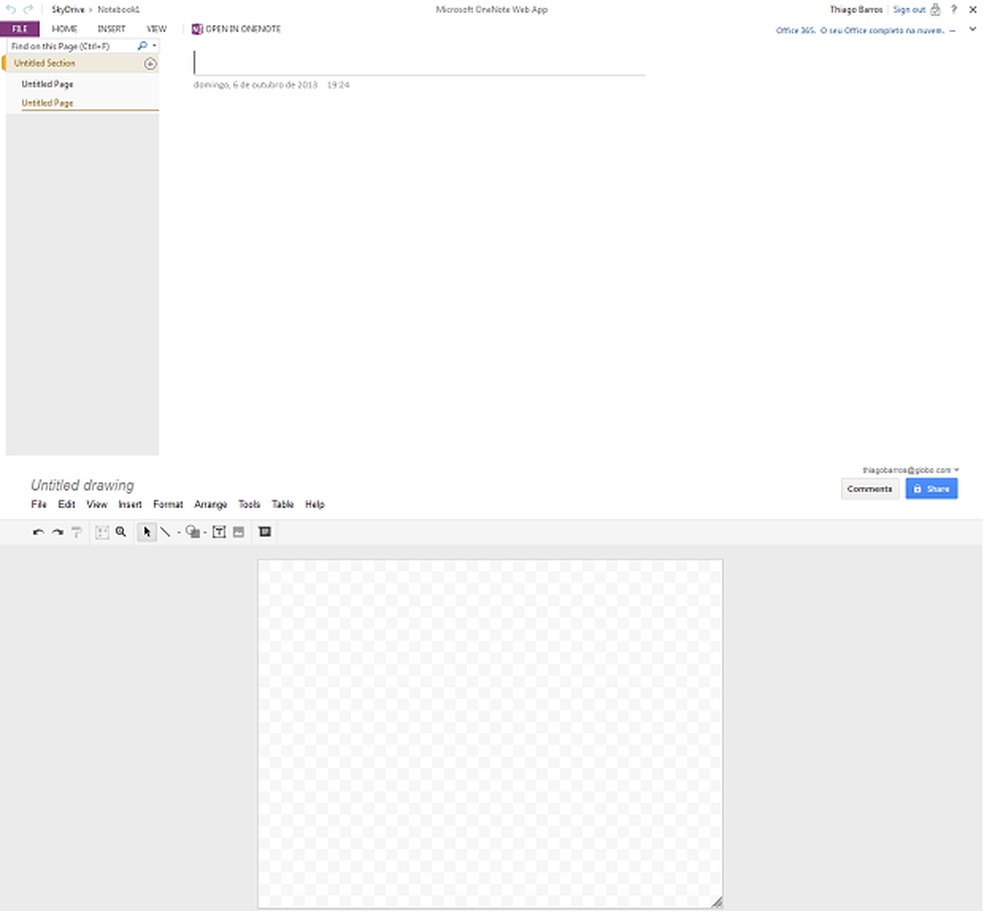This screenshot has width=984, height=911.
Task: Open the Help menu in drawing app
Action: 315,504
